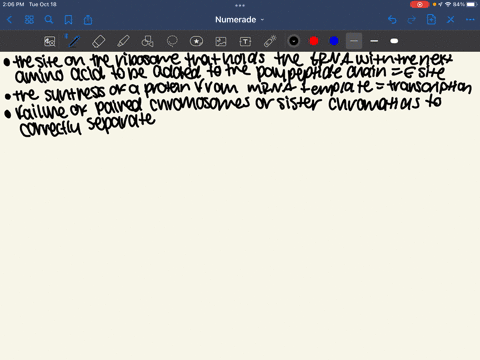Bookmark the current page
Image resolution: width=480 pixels, height=360 pixels.
(x=68, y=20)
